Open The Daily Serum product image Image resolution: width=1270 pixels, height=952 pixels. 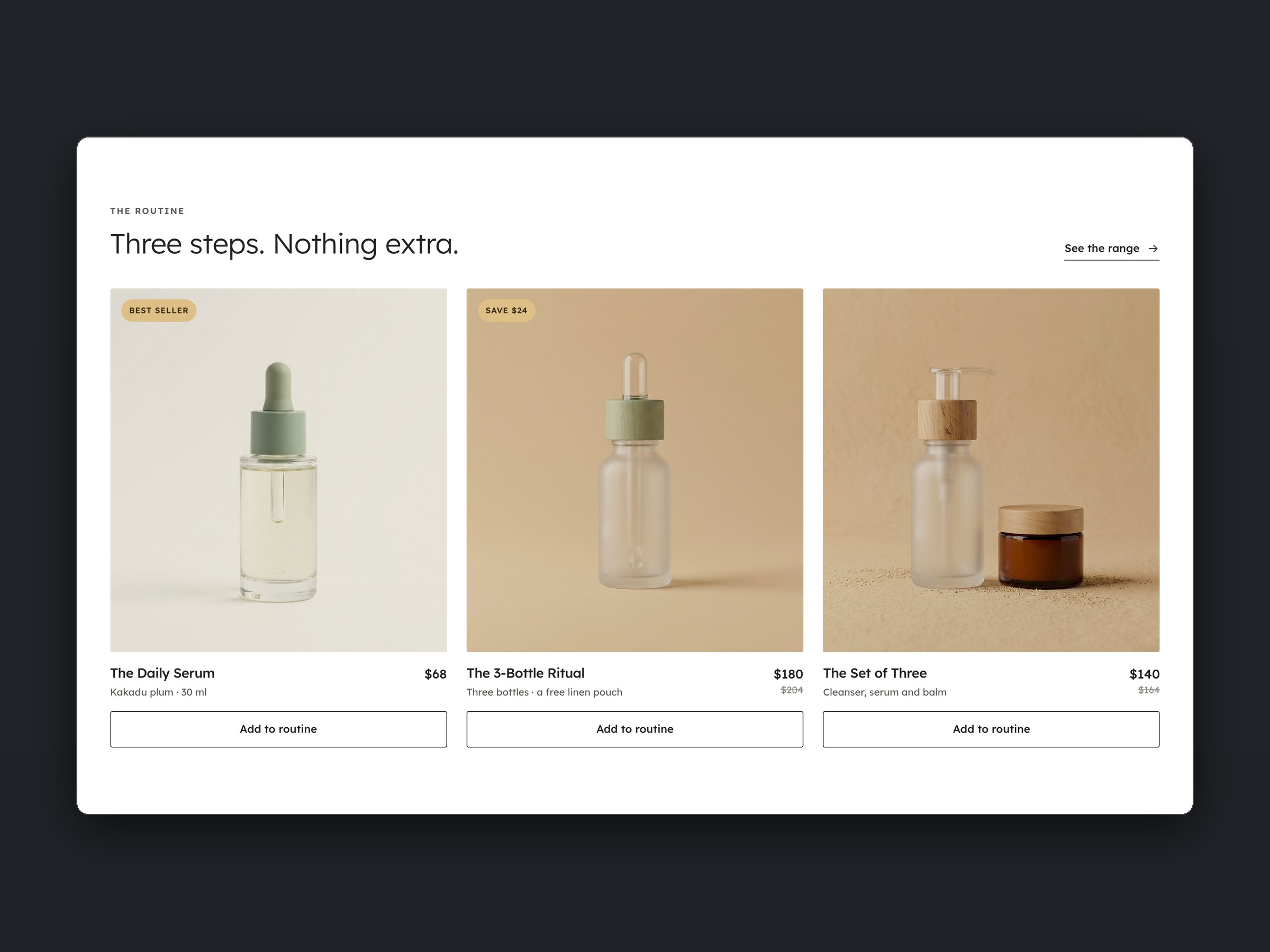[278, 470]
